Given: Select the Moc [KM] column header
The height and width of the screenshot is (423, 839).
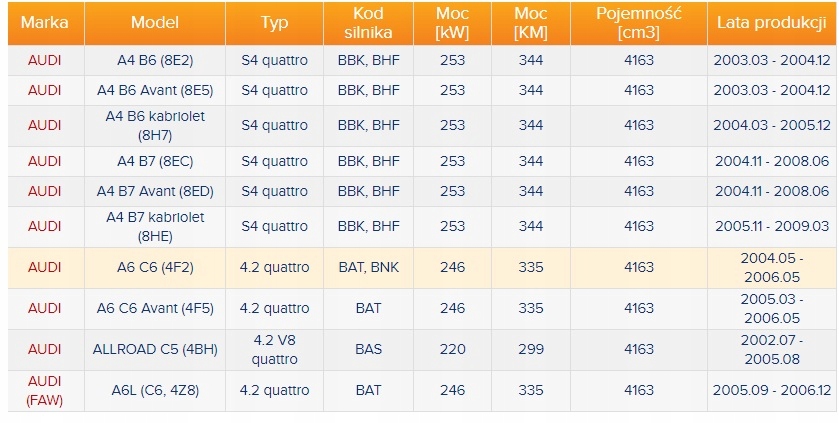Looking at the screenshot, I should pos(530,23).
